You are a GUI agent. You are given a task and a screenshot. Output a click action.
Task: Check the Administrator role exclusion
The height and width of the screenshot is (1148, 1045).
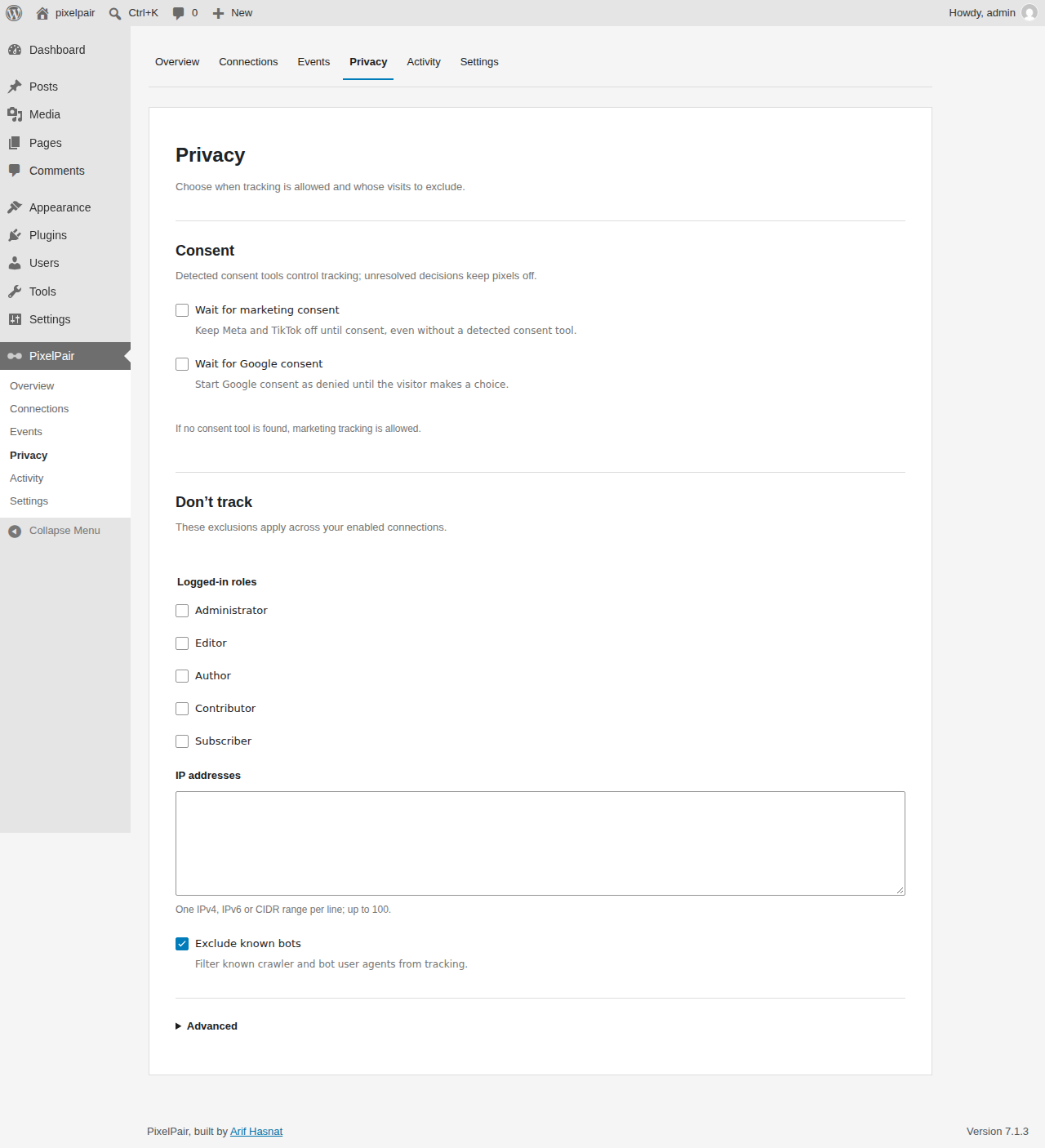[182, 611]
